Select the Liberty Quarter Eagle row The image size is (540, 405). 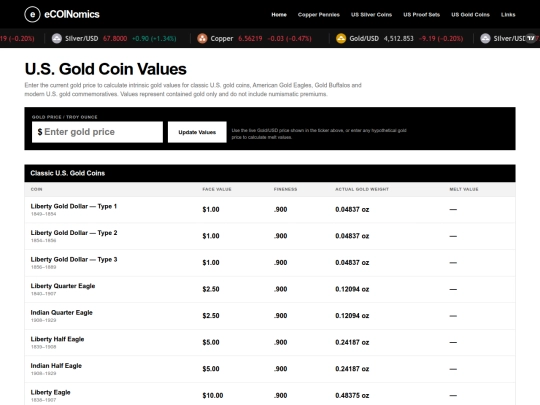click(270, 289)
